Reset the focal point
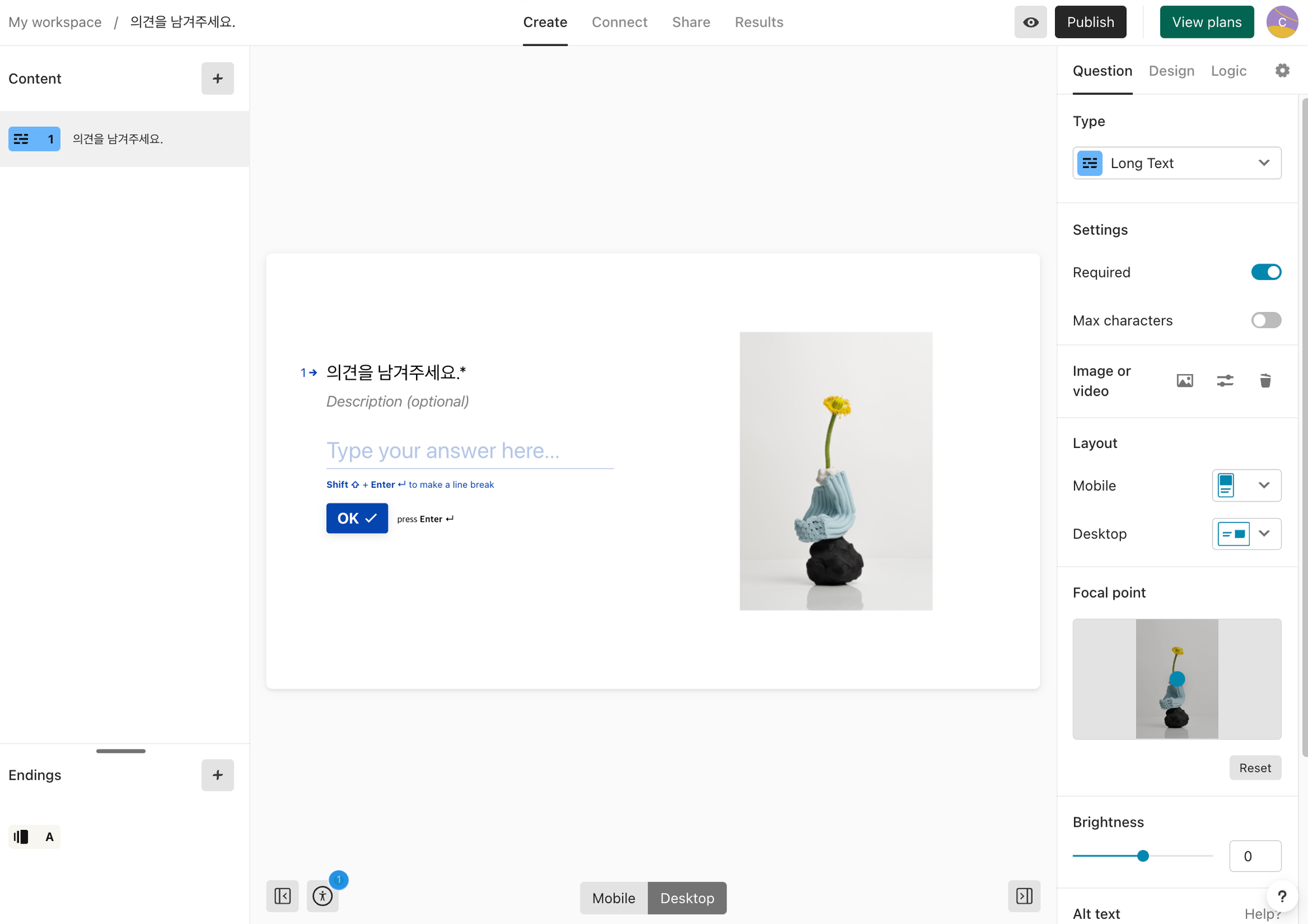 [1255, 768]
